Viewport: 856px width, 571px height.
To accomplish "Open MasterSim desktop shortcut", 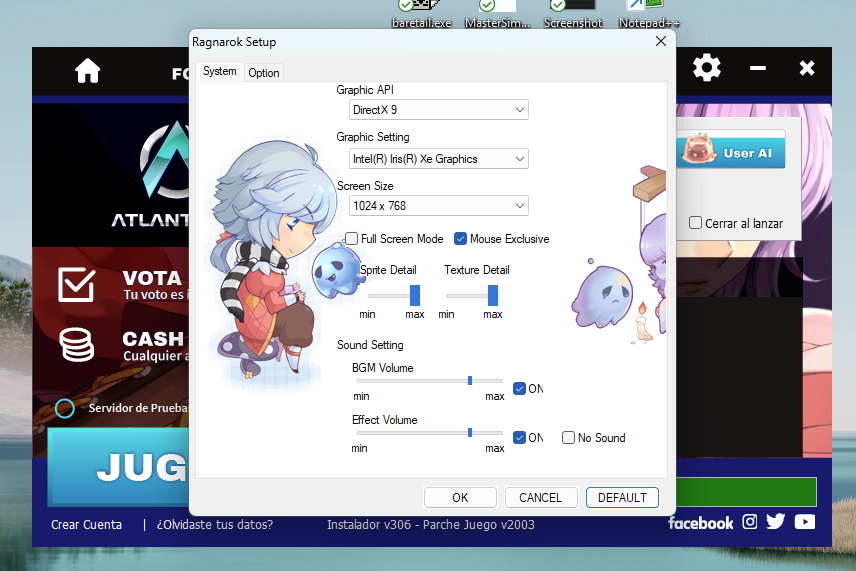I will click(497, 15).
